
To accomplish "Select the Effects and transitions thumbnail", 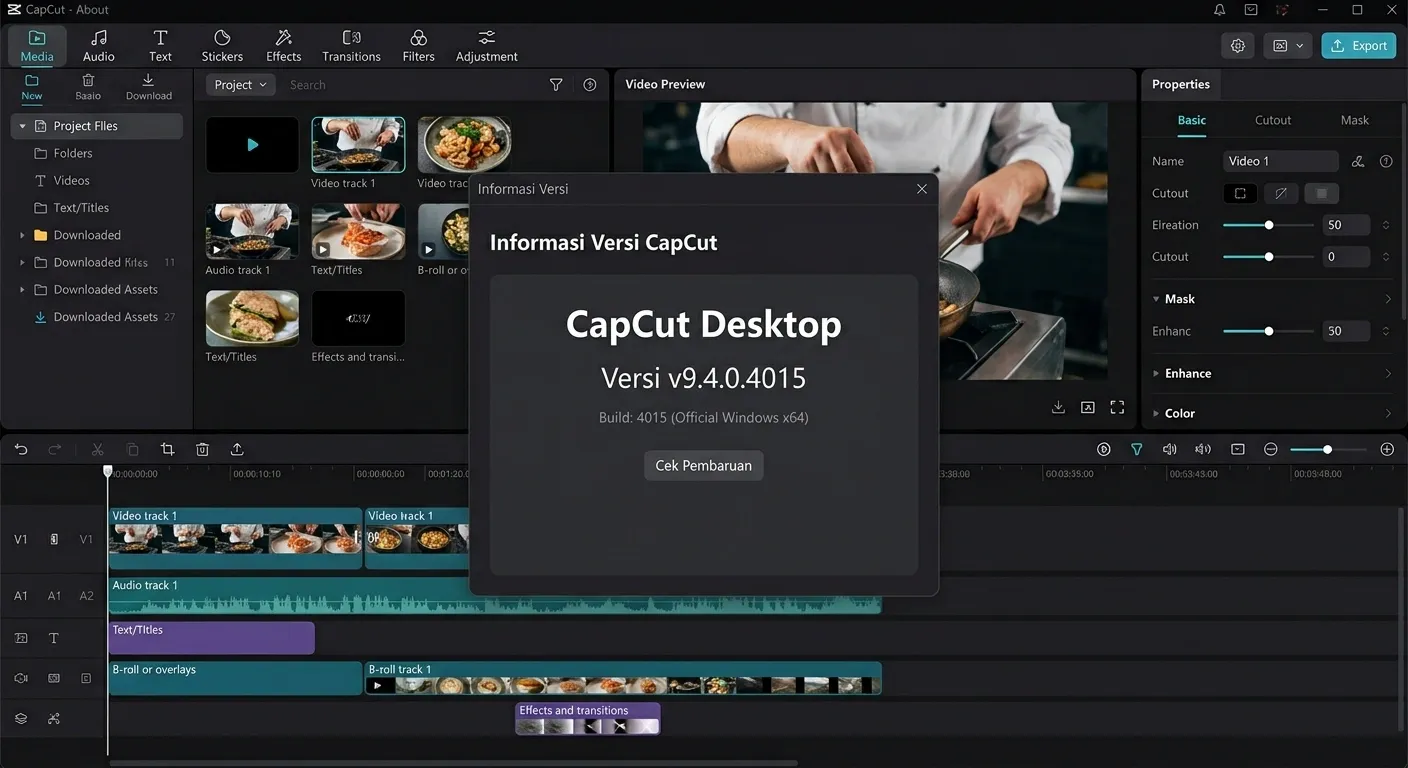I will click(358, 318).
